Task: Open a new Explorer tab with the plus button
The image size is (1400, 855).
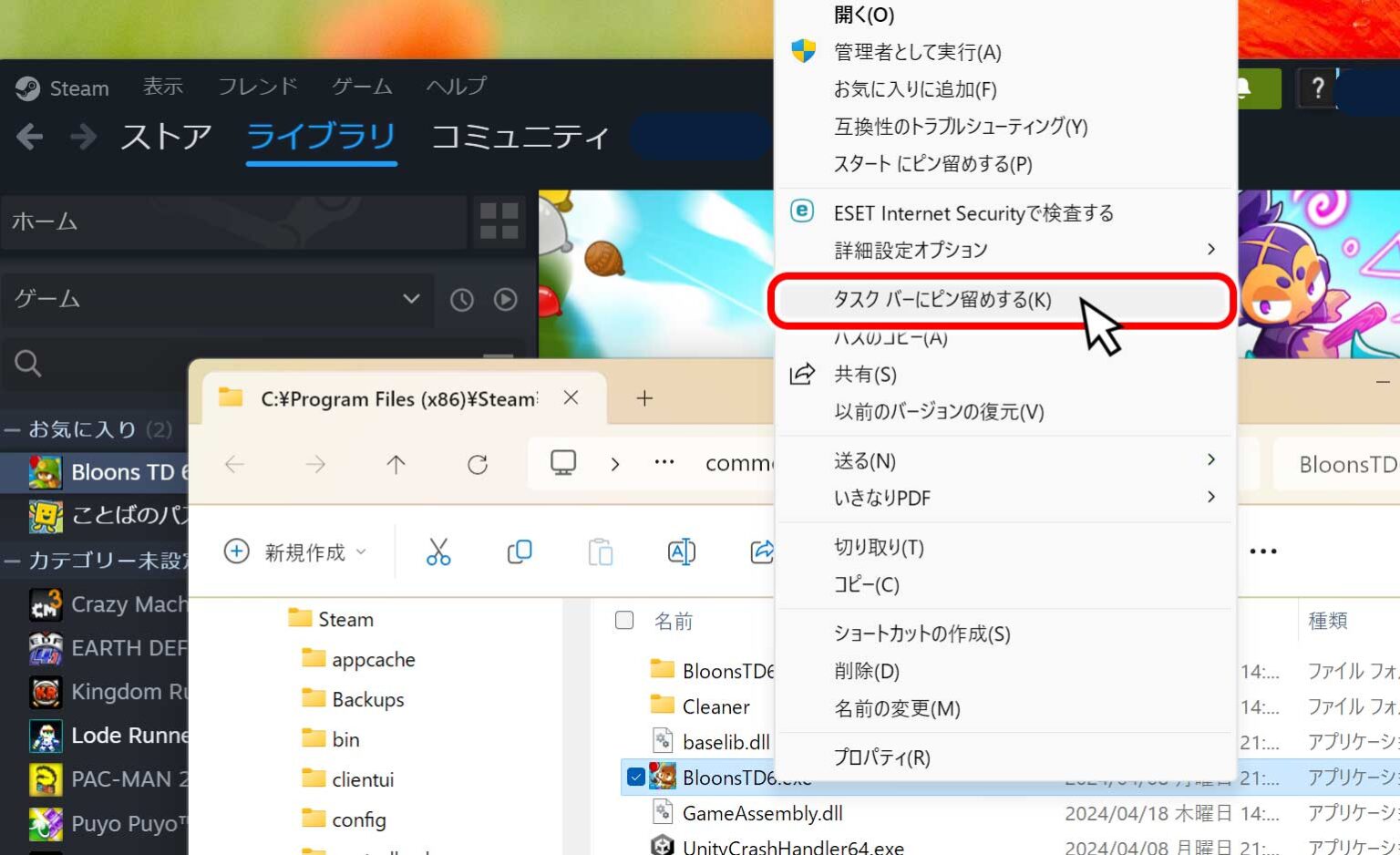Action: pyautogui.click(x=643, y=398)
